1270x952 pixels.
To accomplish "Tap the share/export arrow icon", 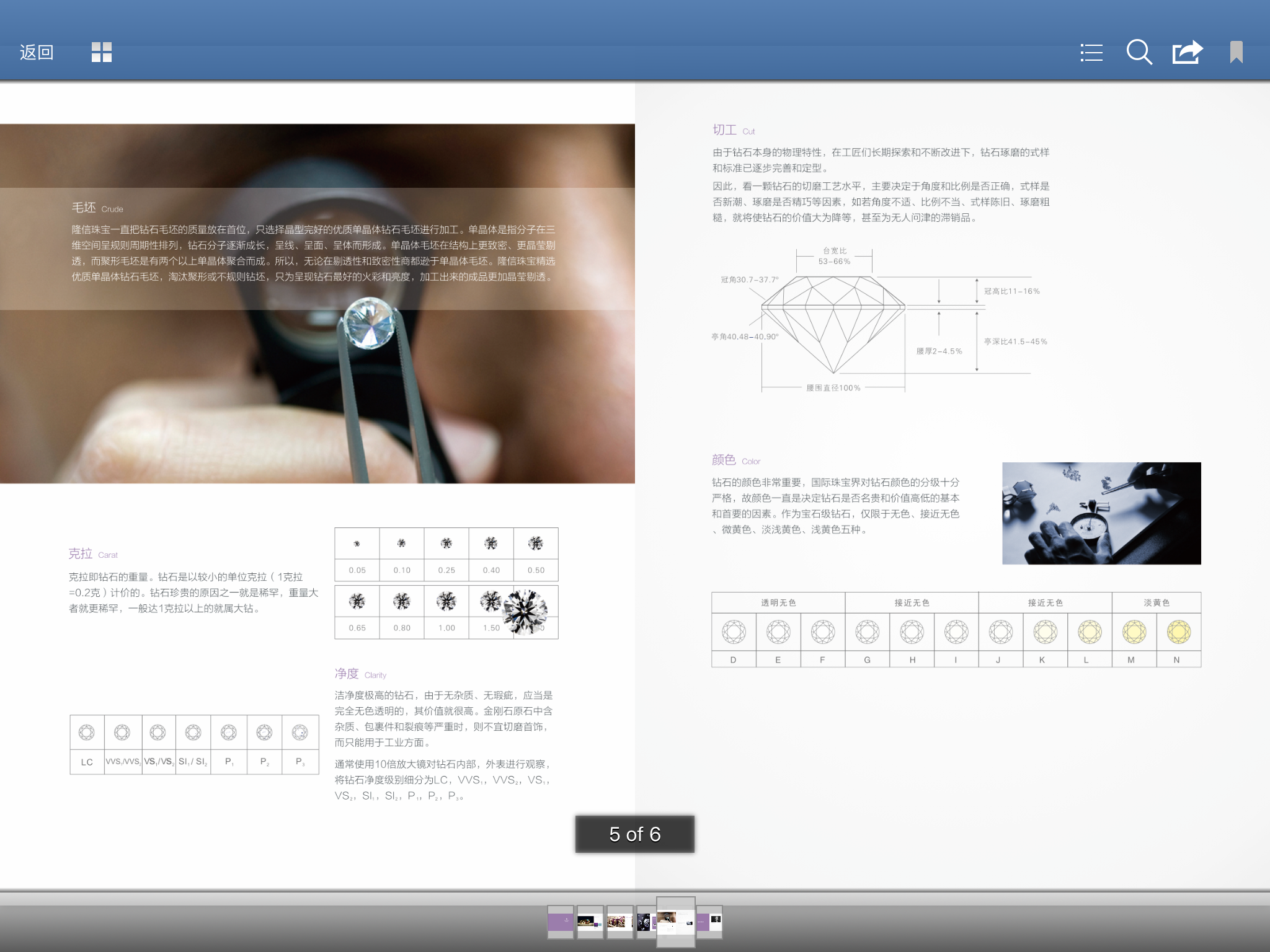I will coord(1187,52).
